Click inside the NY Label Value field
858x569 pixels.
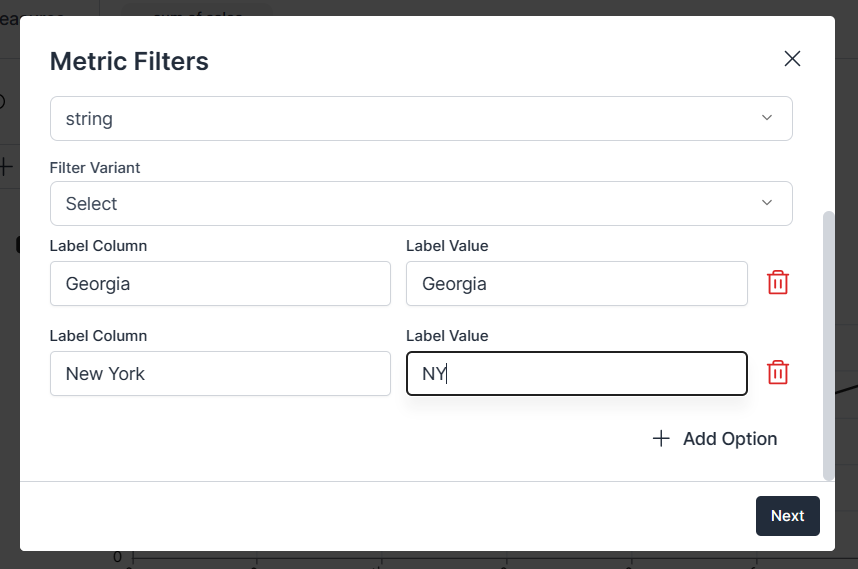(x=577, y=374)
